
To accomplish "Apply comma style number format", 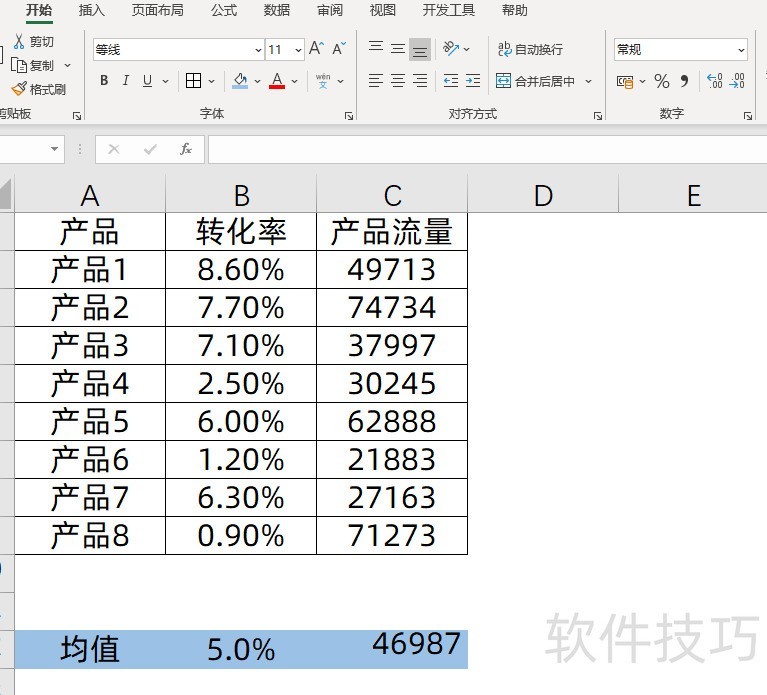I will [x=684, y=81].
